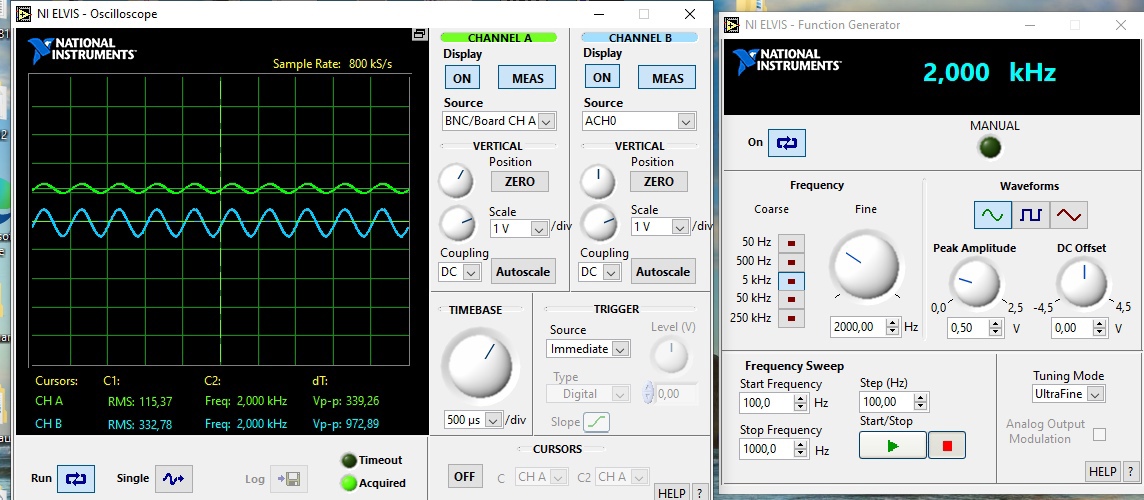
Task: Toggle the function generator On button
Action: 787,143
